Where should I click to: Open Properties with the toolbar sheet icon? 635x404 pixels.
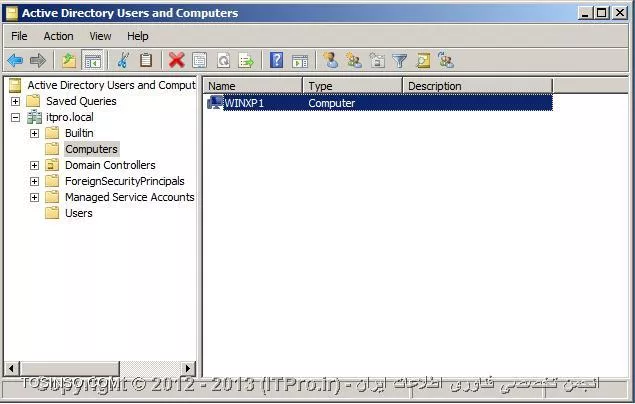(200, 61)
